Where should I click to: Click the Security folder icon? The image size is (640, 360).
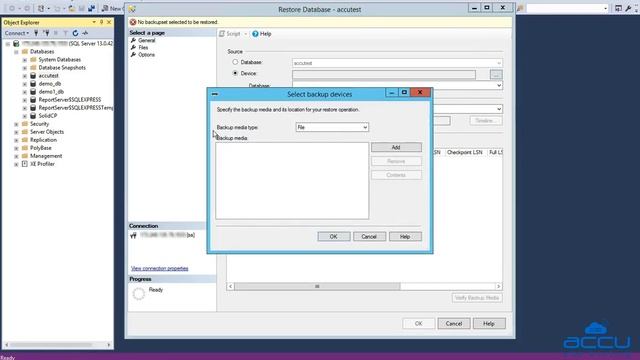pyautogui.click(x=24, y=124)
